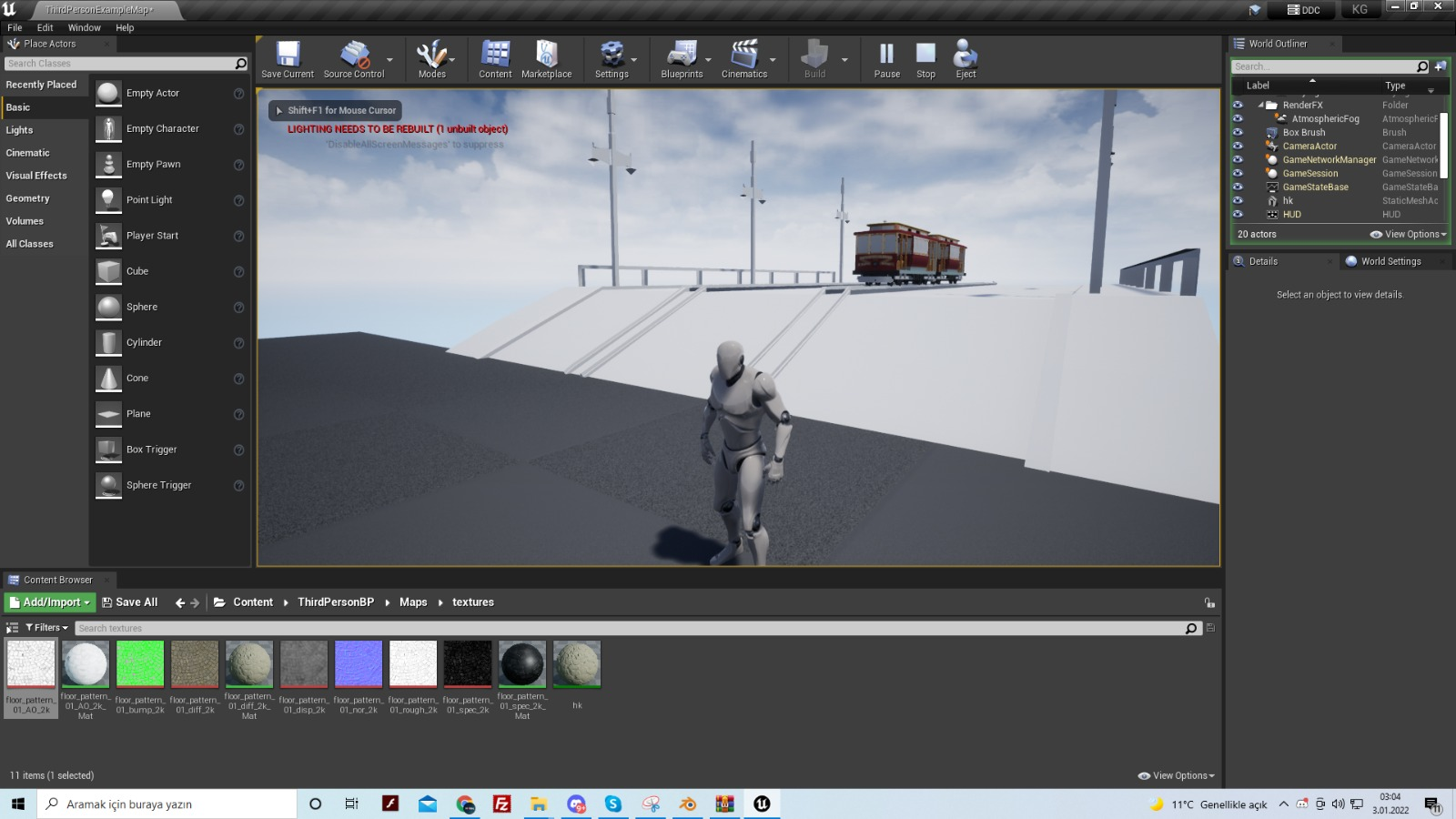Toggle visibility of GameNetworkManager
The height and width of the screenshot is (819, 1456).
(x=1238, y=159)
